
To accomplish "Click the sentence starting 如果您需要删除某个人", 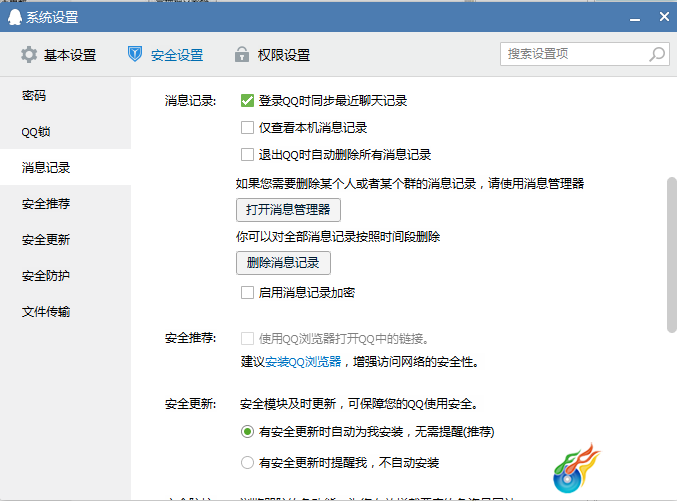I will coord(410,184).
